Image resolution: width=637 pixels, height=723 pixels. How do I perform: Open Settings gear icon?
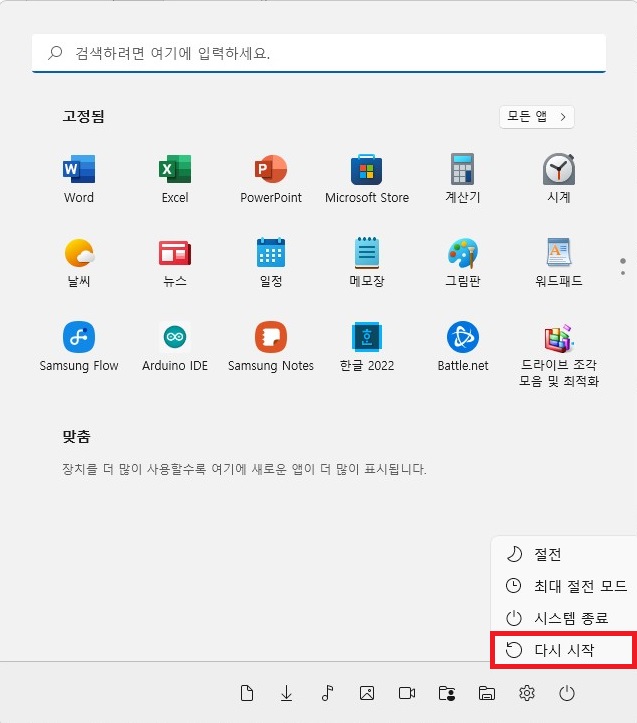point(526,693)
